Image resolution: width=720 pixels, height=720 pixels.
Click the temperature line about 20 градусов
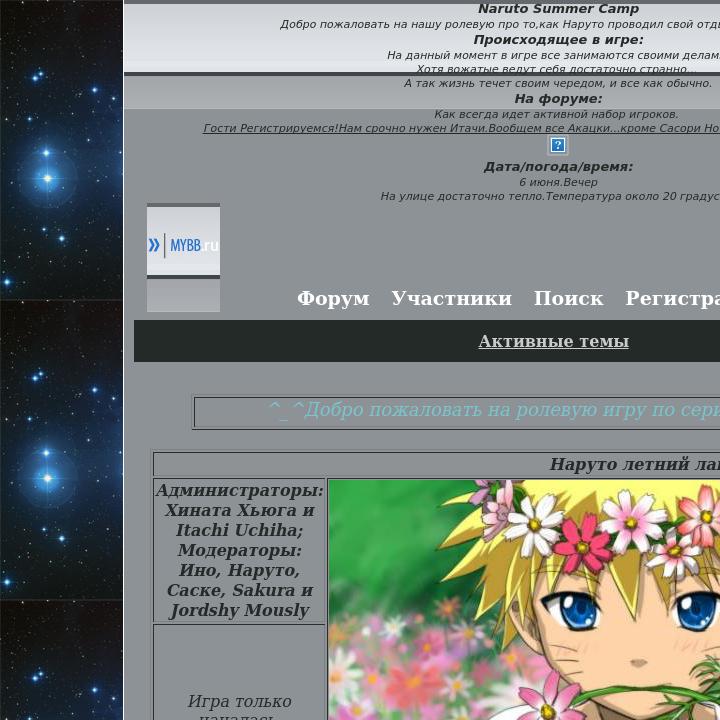(x=550, y=197)
